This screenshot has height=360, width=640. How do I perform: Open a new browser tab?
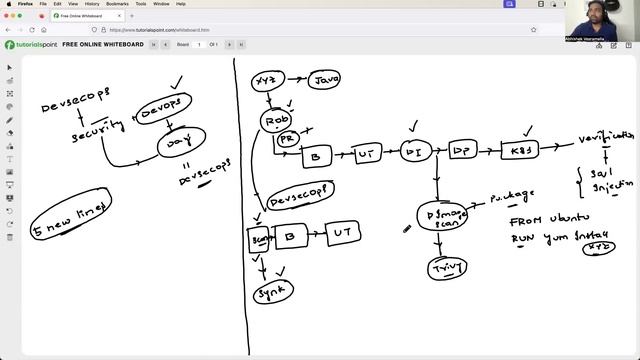click(x=132, y=16)
